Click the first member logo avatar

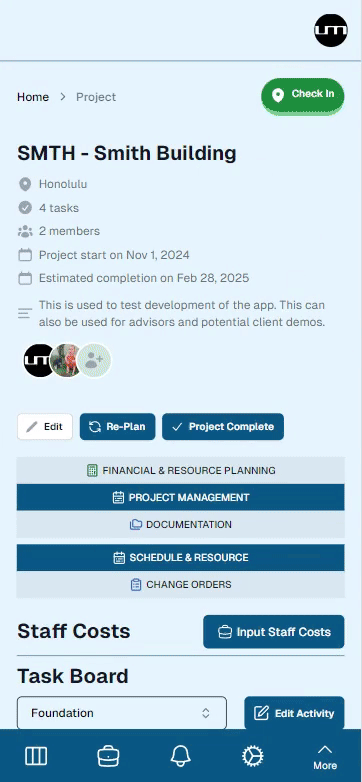point(39,360)
